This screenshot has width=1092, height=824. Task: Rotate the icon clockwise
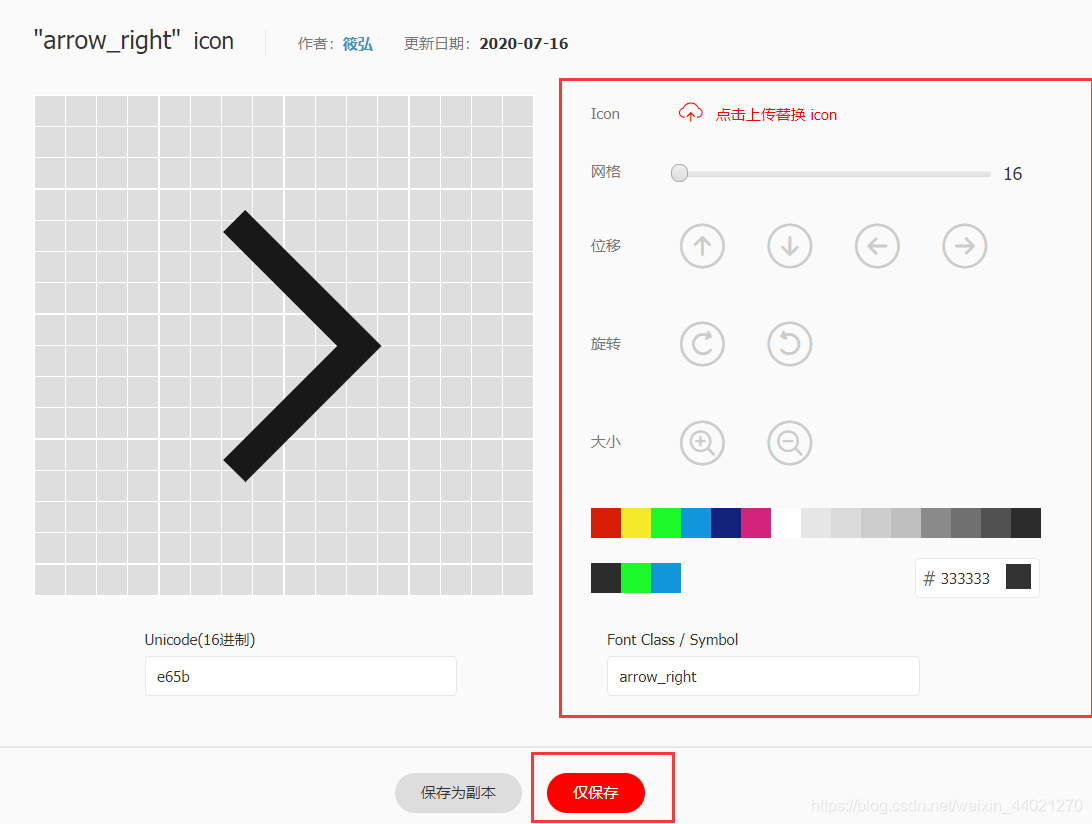pos(702,344)
